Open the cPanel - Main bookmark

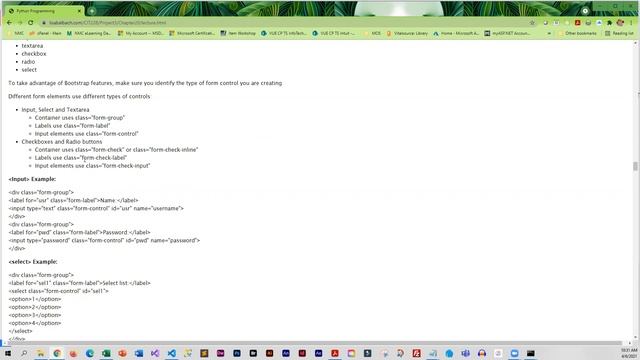[45, 33]
